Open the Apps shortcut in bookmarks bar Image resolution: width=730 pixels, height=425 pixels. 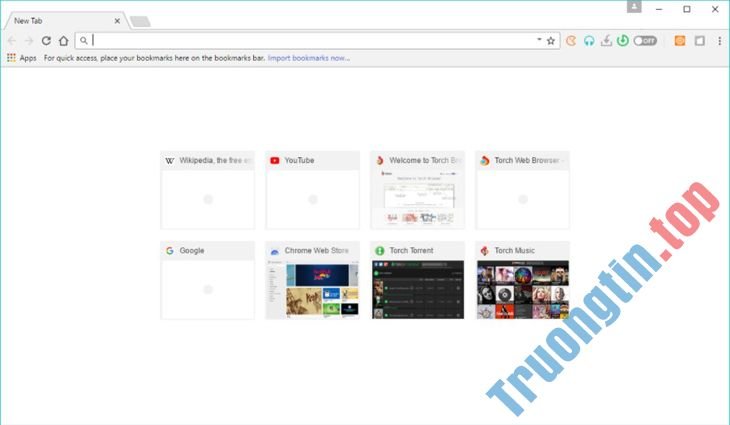tap(22, 58)
